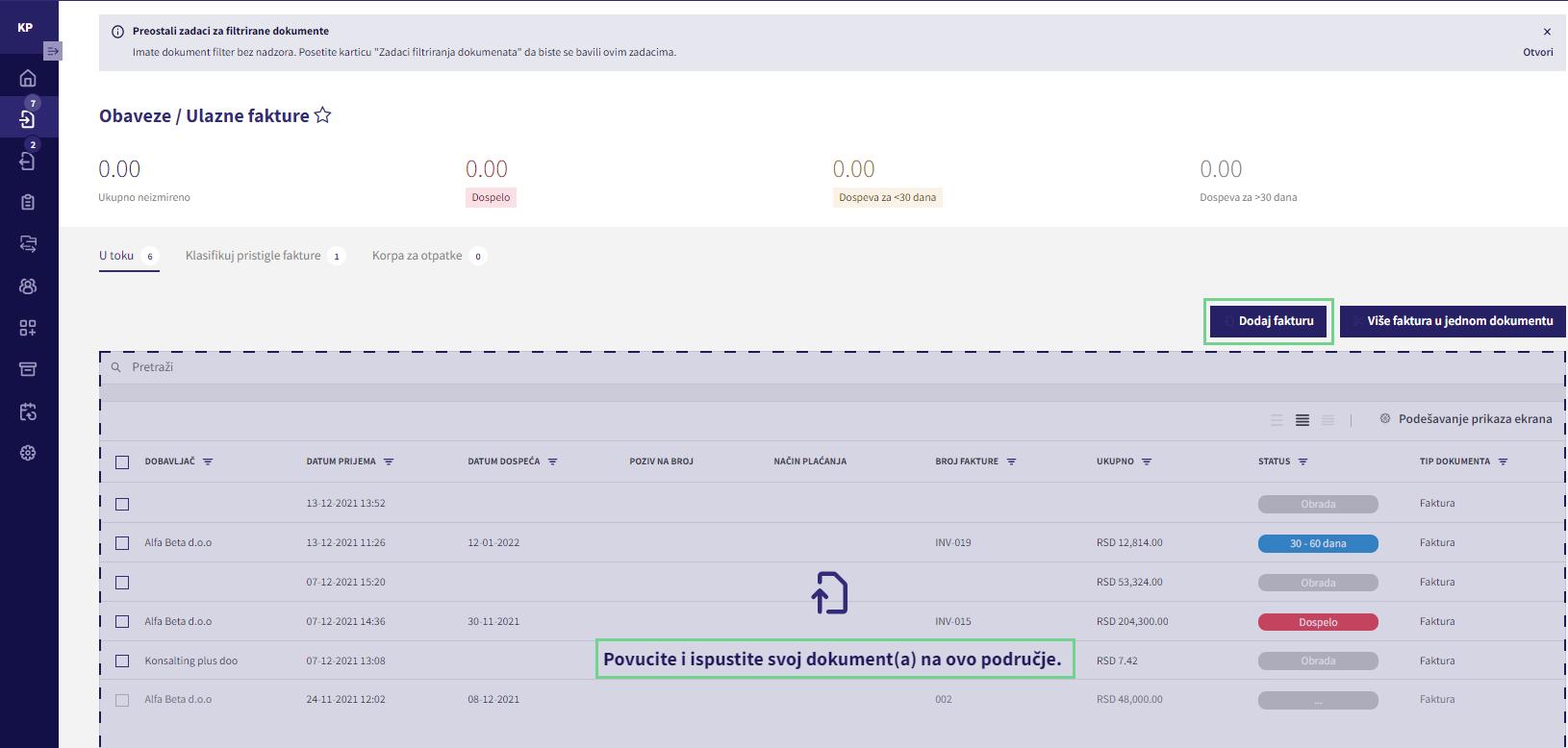Click Dospeva za >30 dana label

point(1248,197)
